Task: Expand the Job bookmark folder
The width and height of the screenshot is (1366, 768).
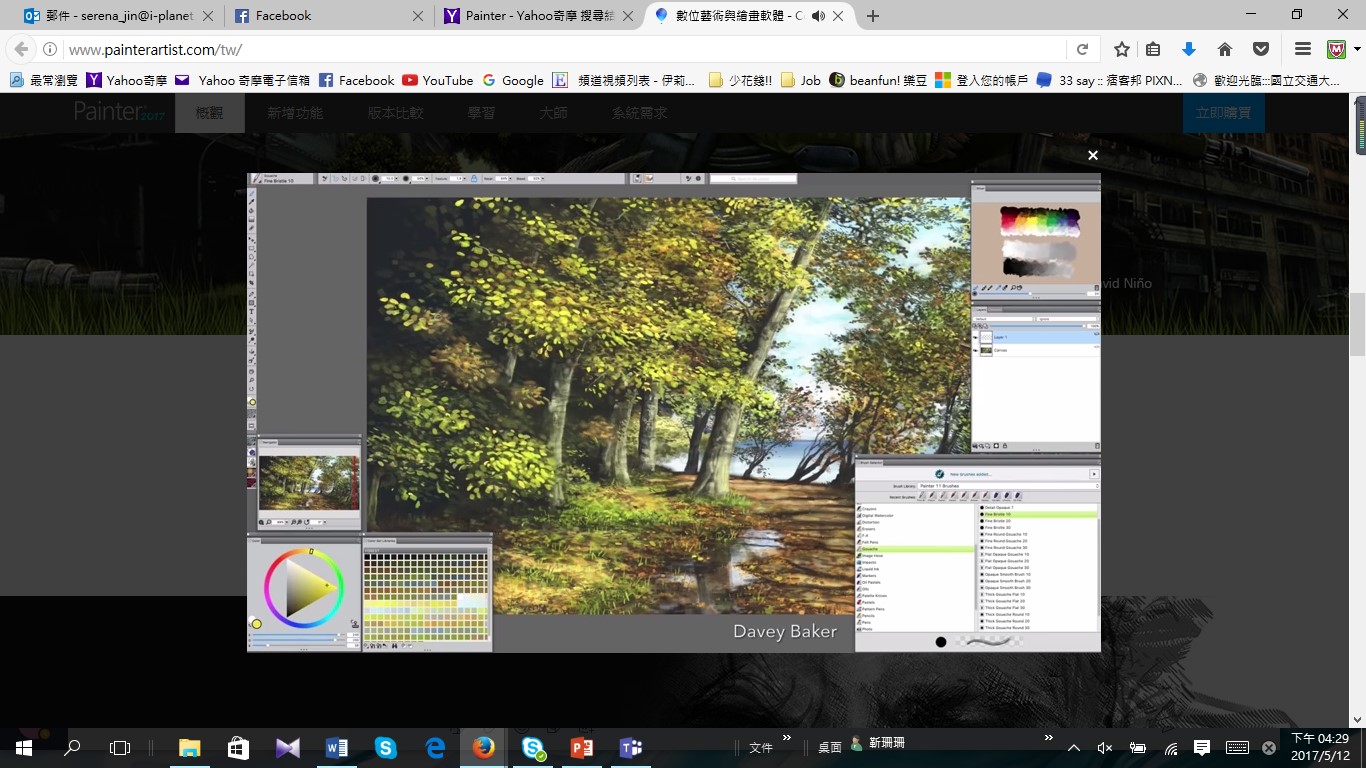Action: coord(801,80)
